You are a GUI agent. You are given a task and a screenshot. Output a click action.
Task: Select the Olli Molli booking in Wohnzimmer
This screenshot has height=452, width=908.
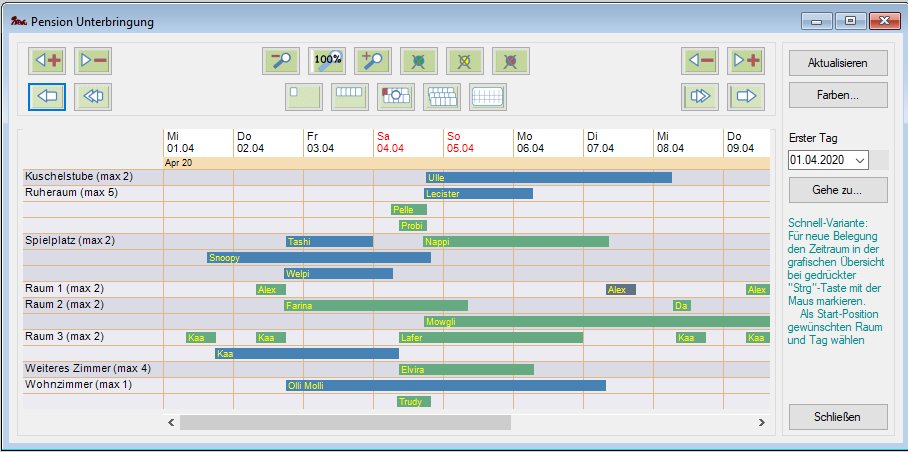point(445,385)
